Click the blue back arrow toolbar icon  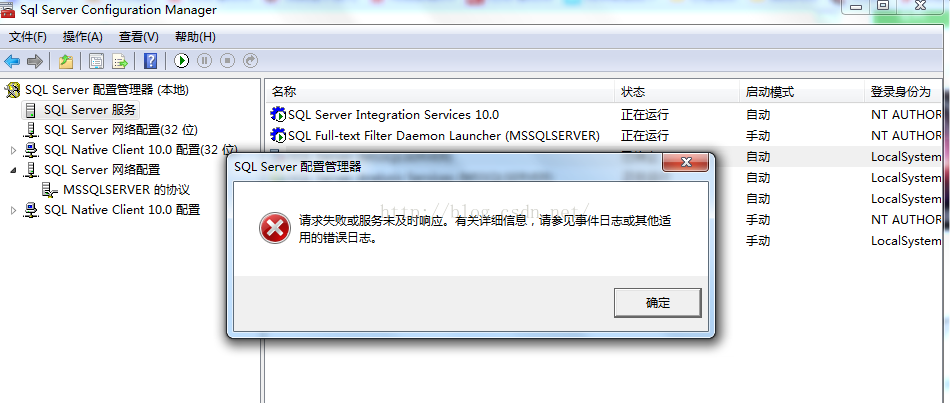[x=12, y=61]
